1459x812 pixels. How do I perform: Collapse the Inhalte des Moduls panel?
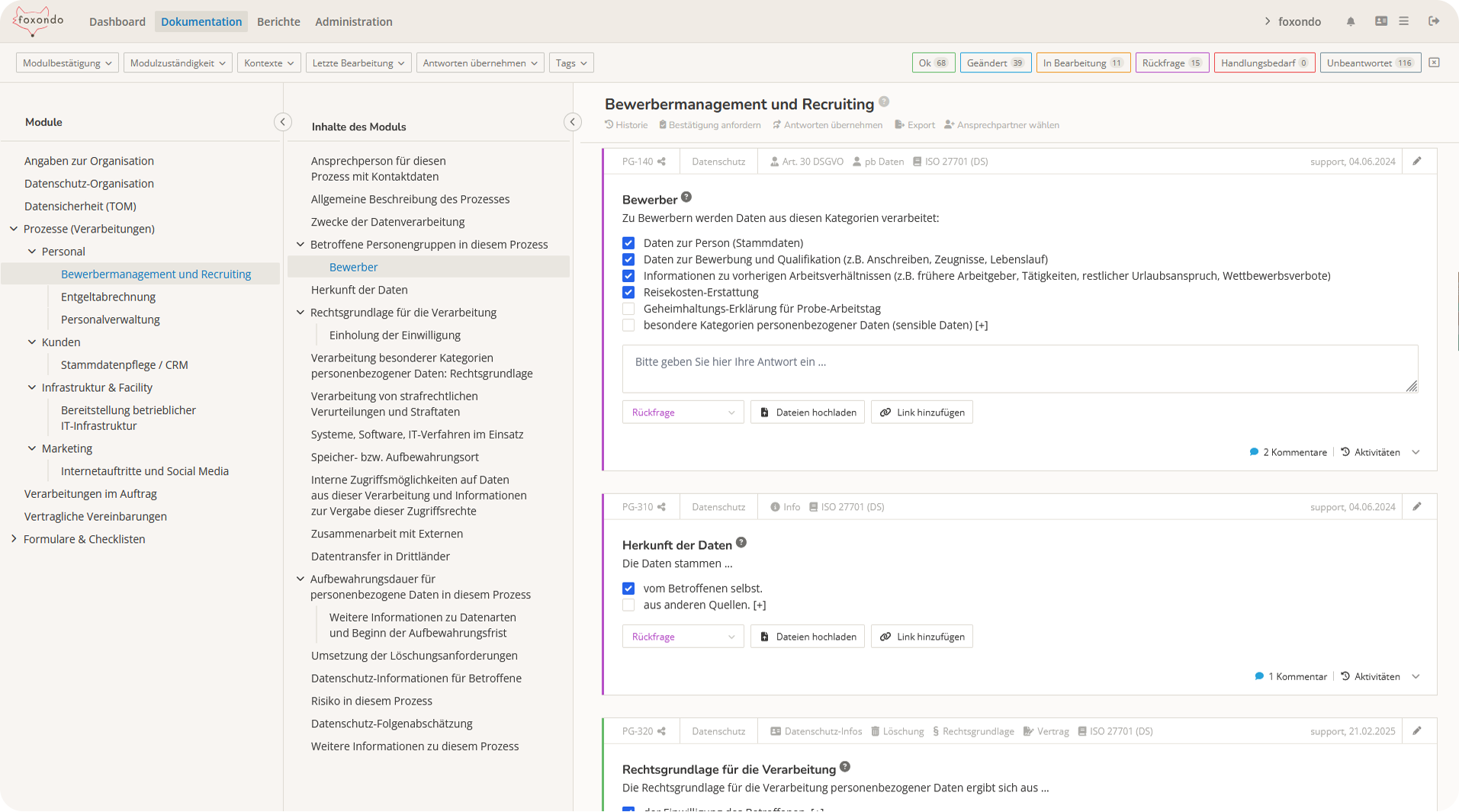pyautogui.click(x=573, y=122)
